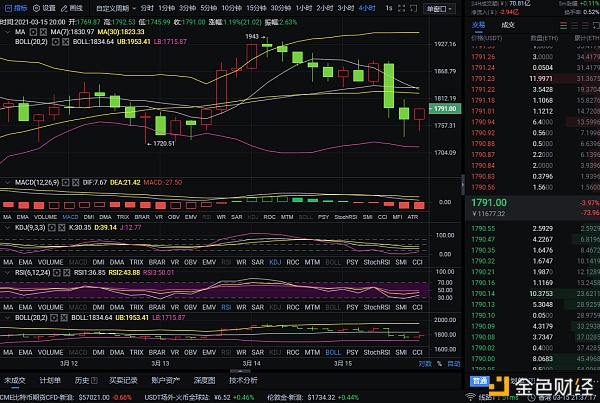Toggle % percentage scale option

[440, 364]
